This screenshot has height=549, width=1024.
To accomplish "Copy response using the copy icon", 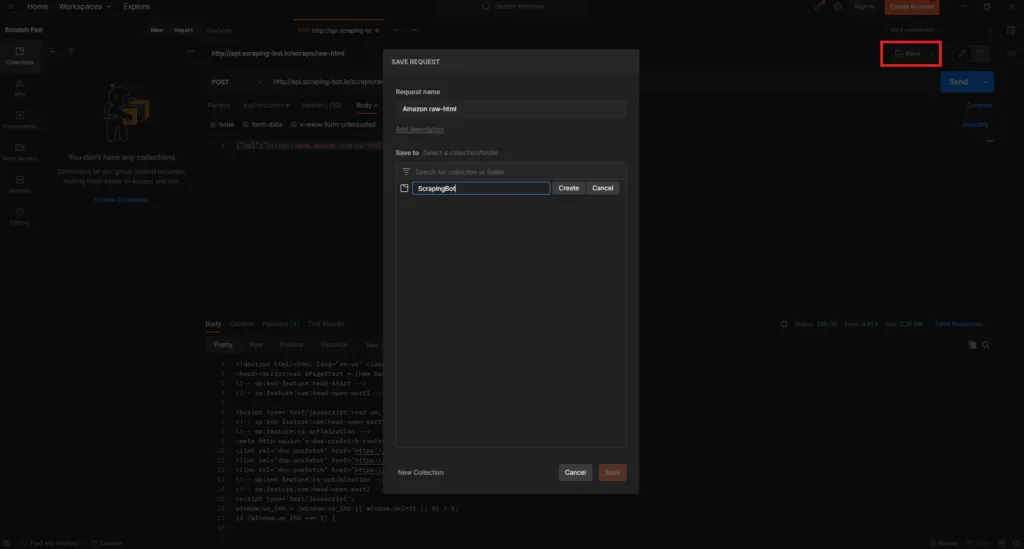I will pyautogui.click(x=971, y=344).
